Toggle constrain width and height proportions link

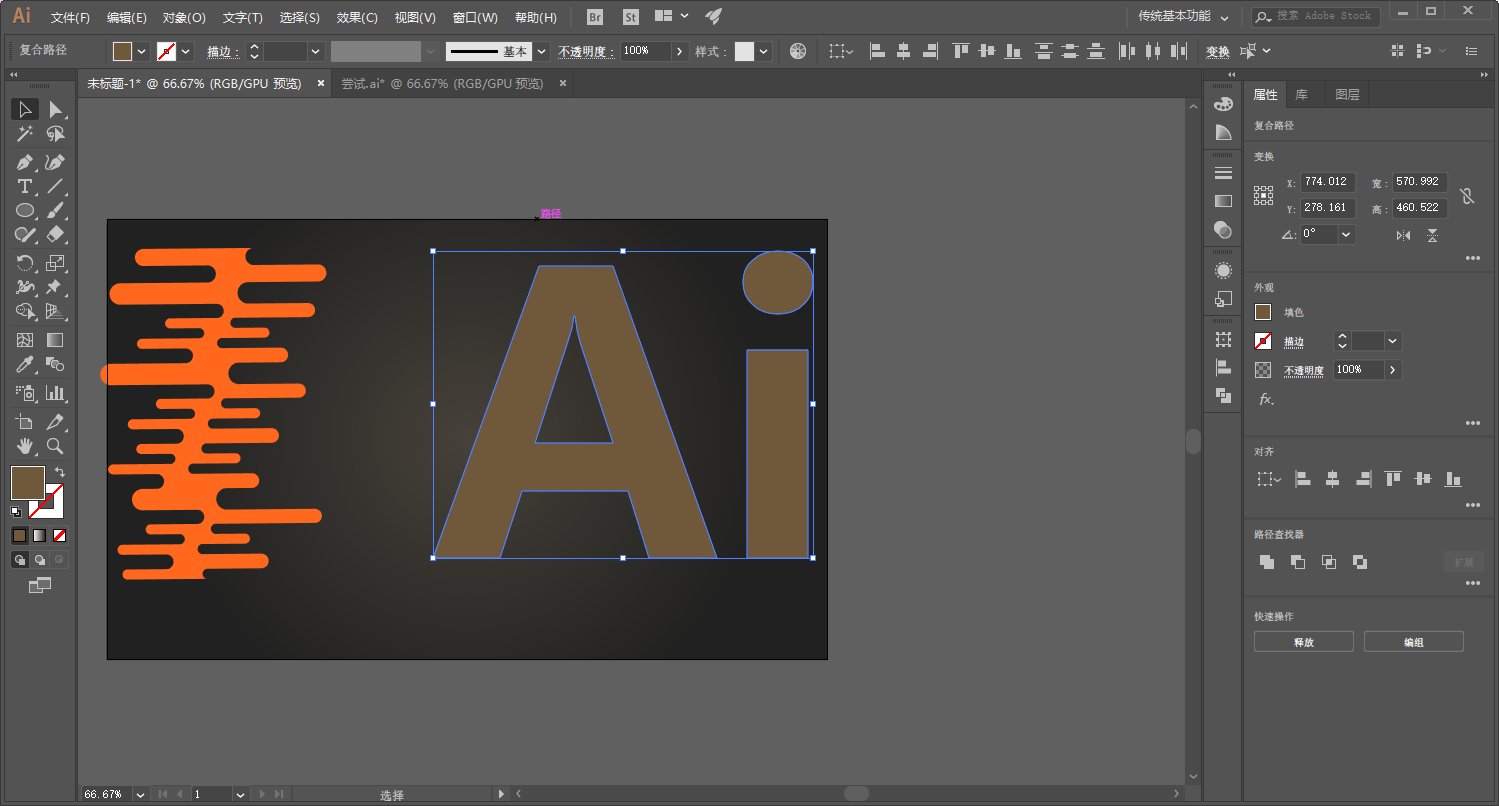click(x=1466, y=196)
